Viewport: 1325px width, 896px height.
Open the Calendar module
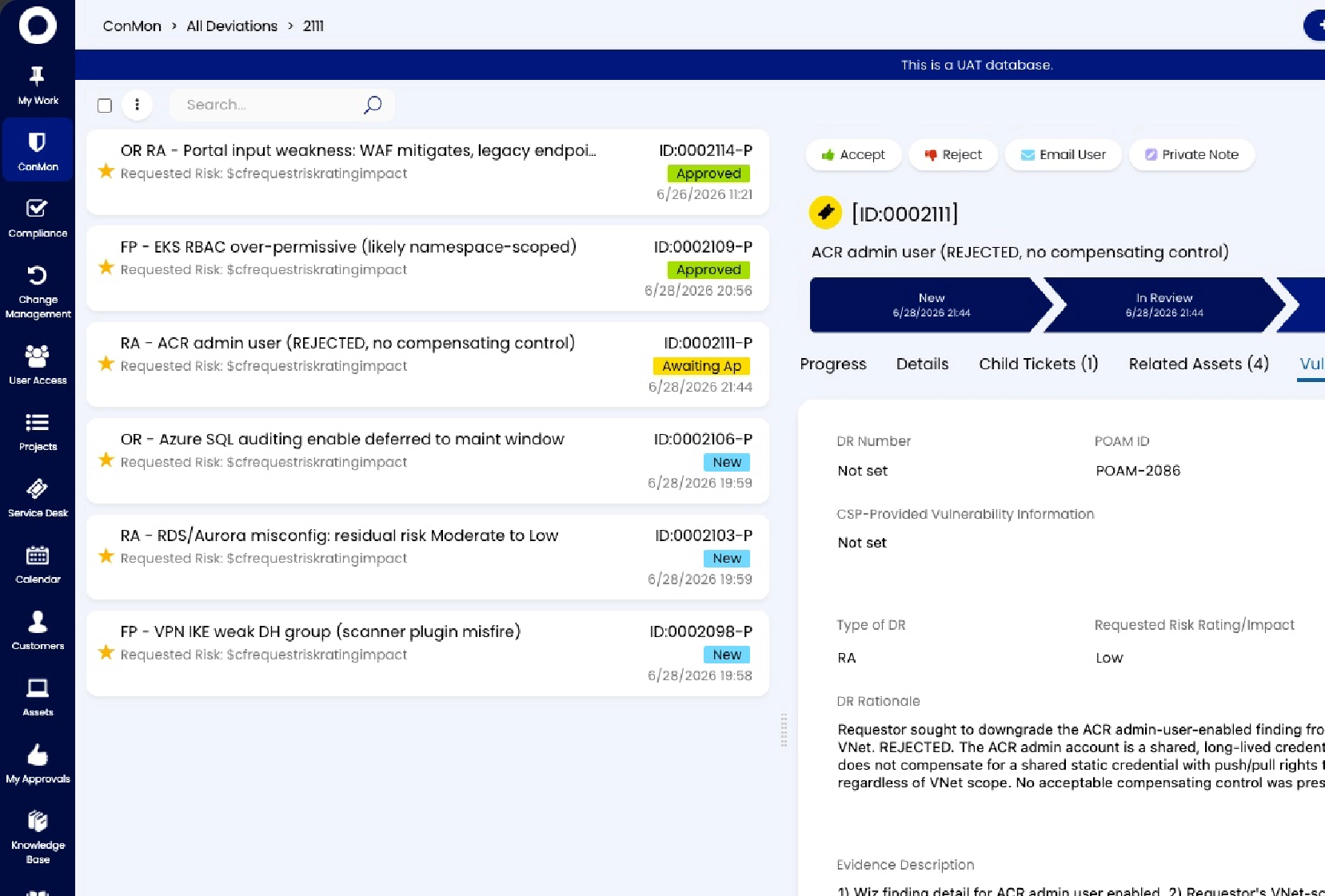tap(38, 564)
